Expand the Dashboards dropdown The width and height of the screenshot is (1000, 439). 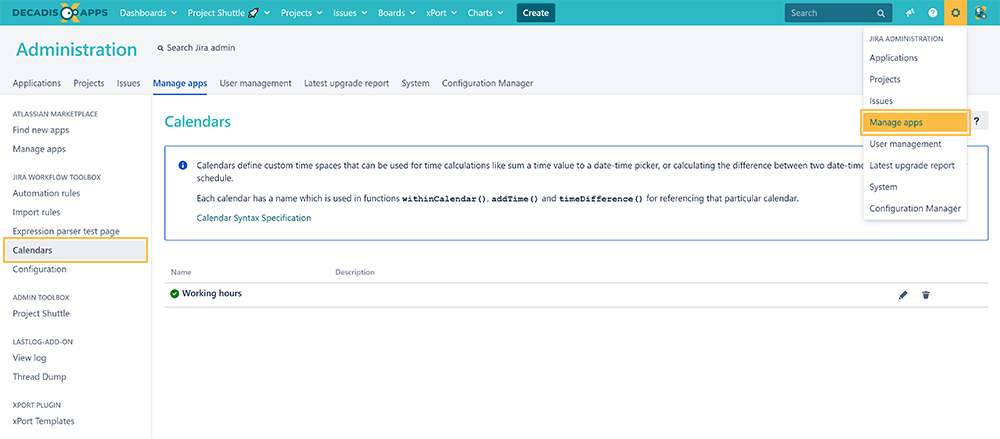click(x=148, y=13)
